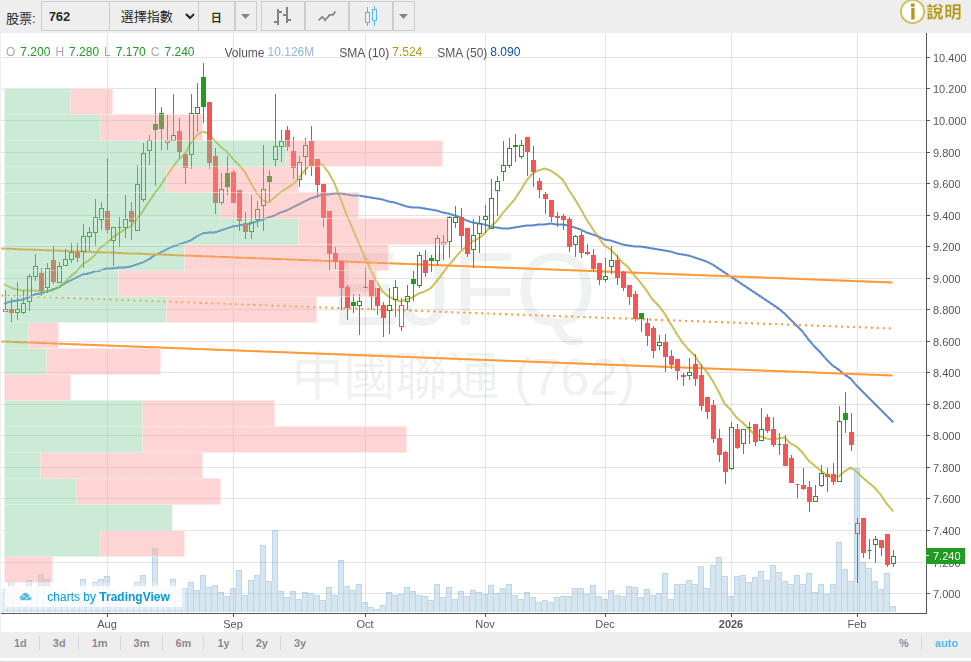Click the 8.000 price axis label

coord(947,436)
